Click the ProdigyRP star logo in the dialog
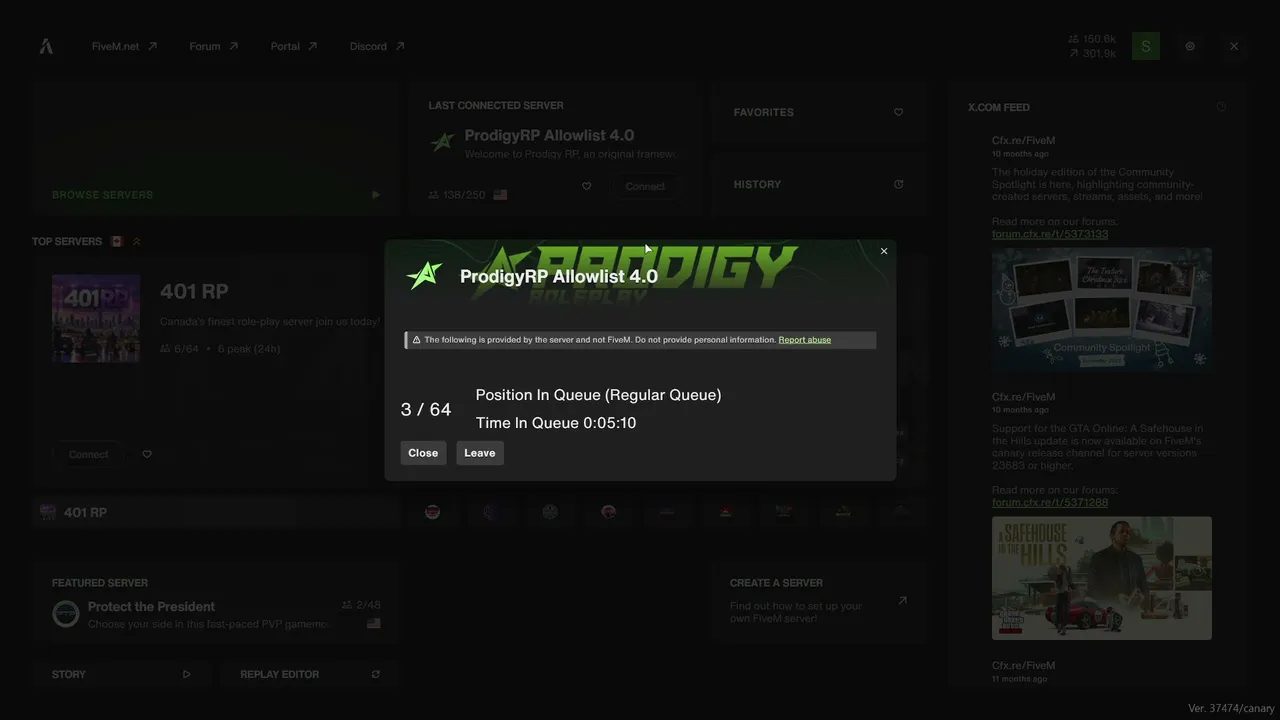 425,275
